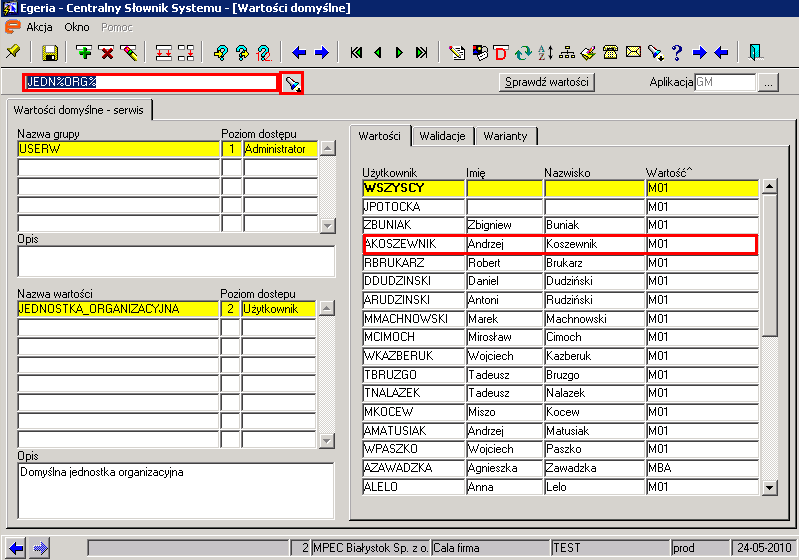The image size is (799, 560).
Task: Click blue right arrow next to help icon
Action: tap(700, 52)
